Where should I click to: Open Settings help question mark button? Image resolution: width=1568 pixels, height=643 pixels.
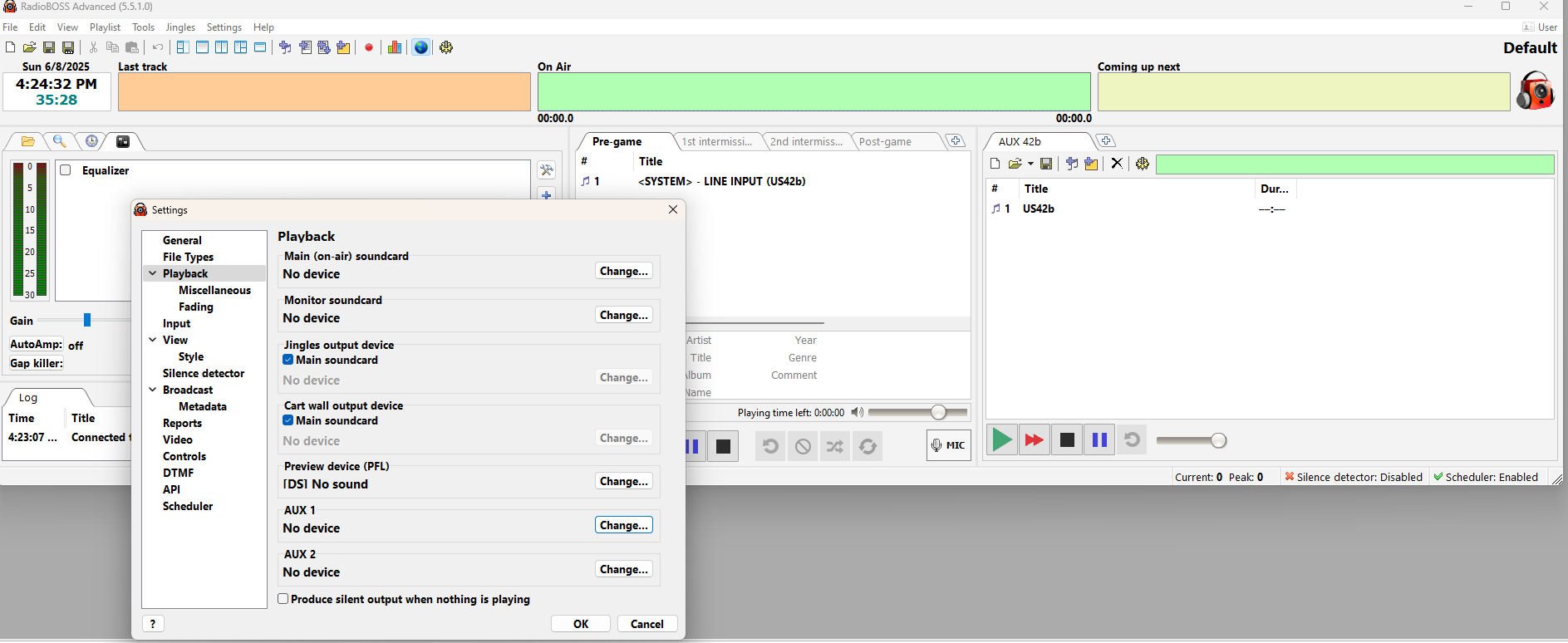pyautogui.click(x=153, y=624)
